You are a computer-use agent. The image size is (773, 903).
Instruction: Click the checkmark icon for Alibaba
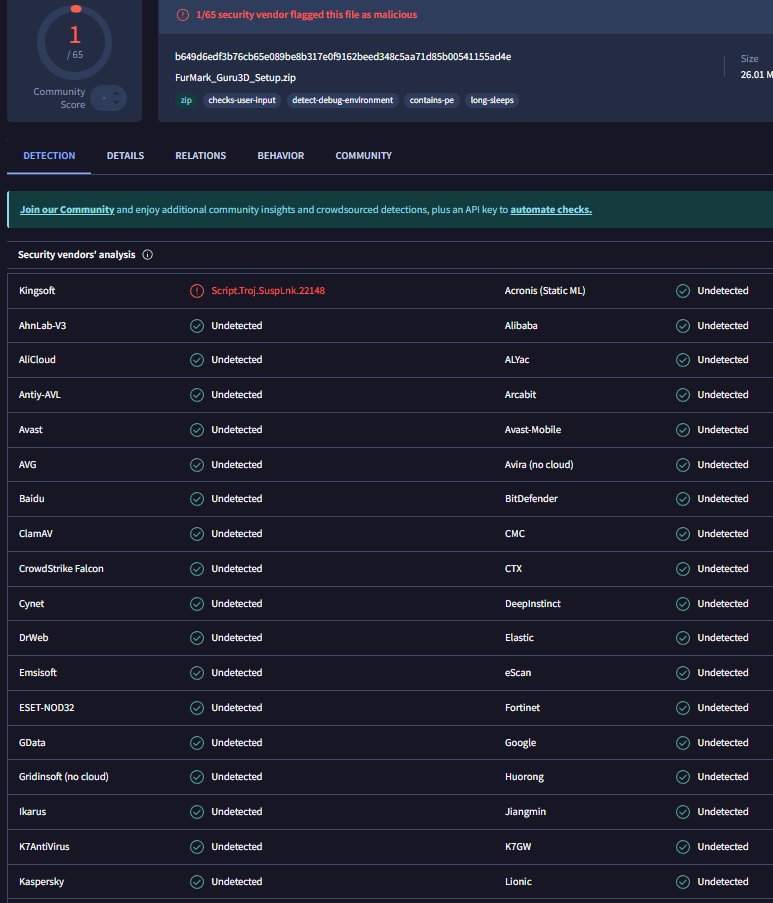pos(683,326)
